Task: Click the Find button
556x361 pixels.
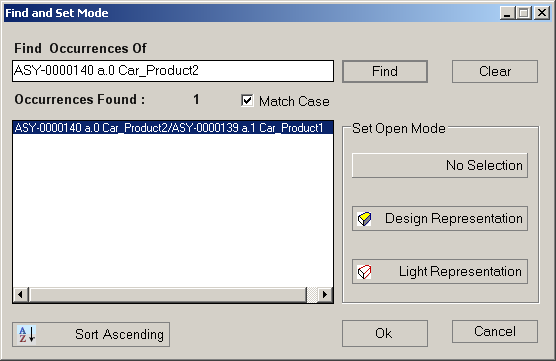Action: [x=385, y=71]
